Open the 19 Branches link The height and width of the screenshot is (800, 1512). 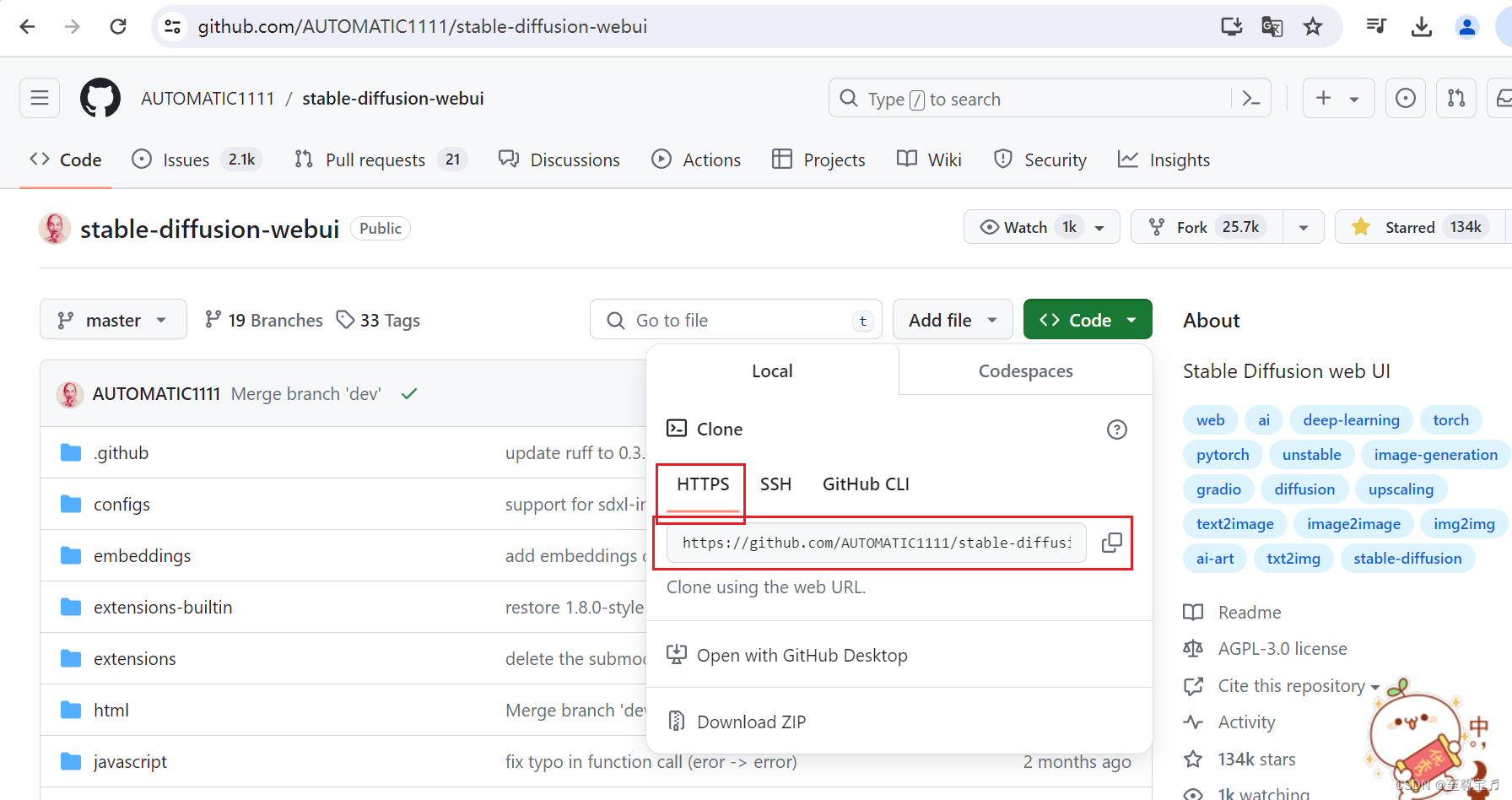tap(264, 321)
